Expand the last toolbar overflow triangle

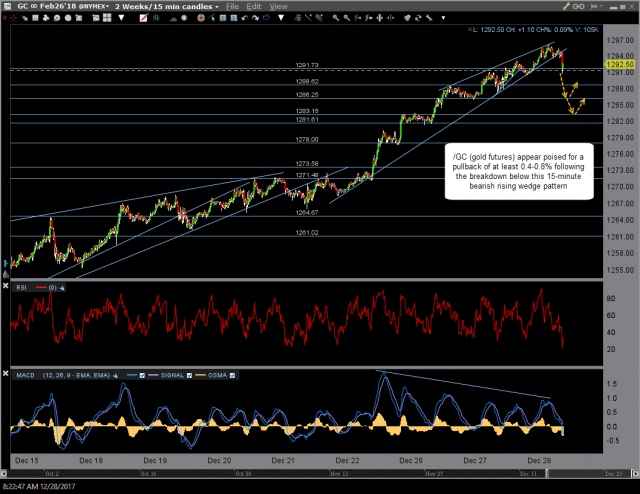point(443,18)
